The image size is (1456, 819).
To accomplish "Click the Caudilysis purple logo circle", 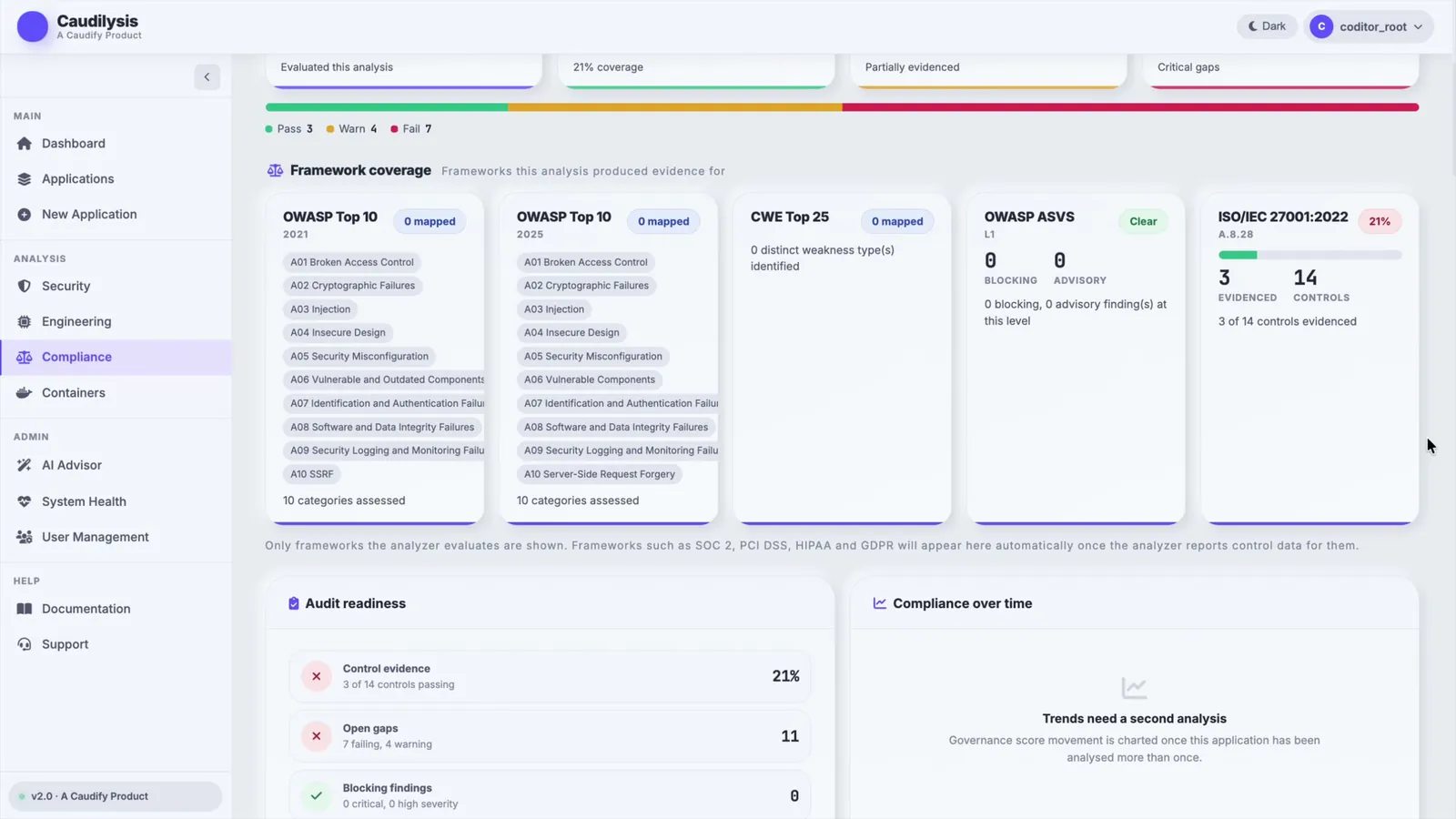I will (x=33, y=26).
